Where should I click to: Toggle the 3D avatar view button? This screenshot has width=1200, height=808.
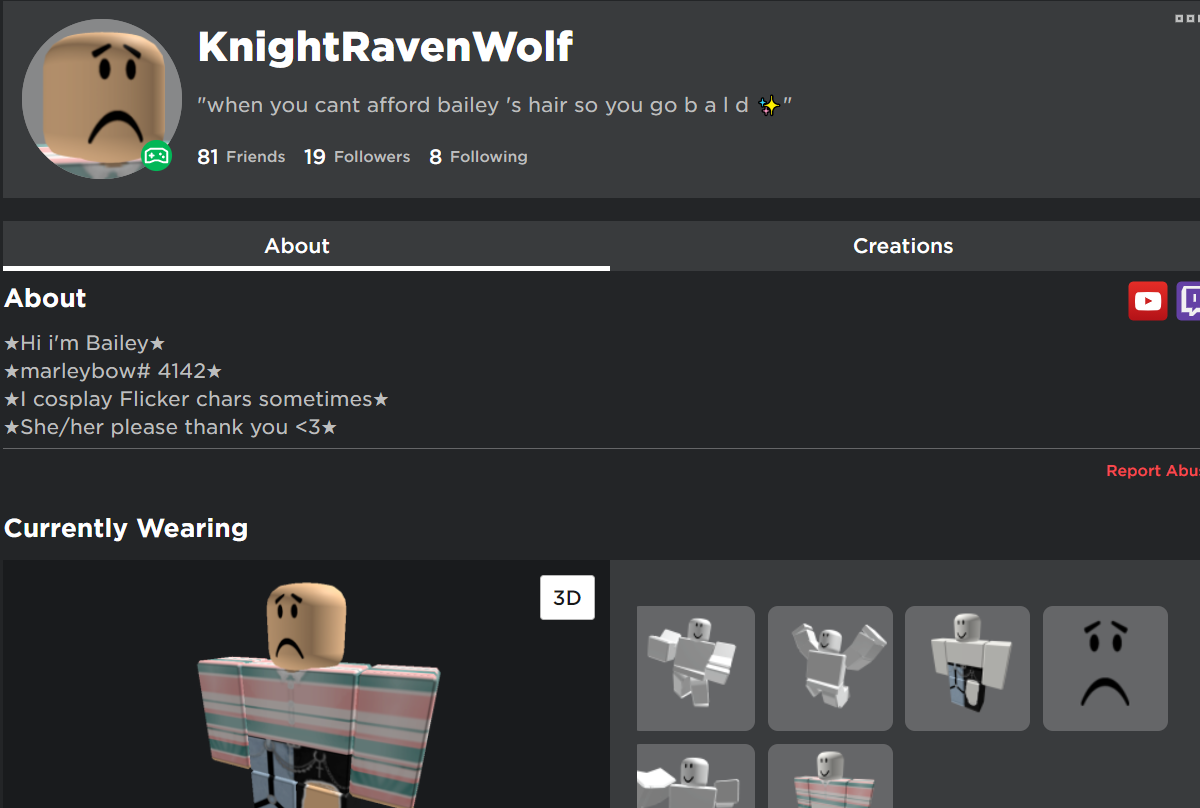point(567,598)
